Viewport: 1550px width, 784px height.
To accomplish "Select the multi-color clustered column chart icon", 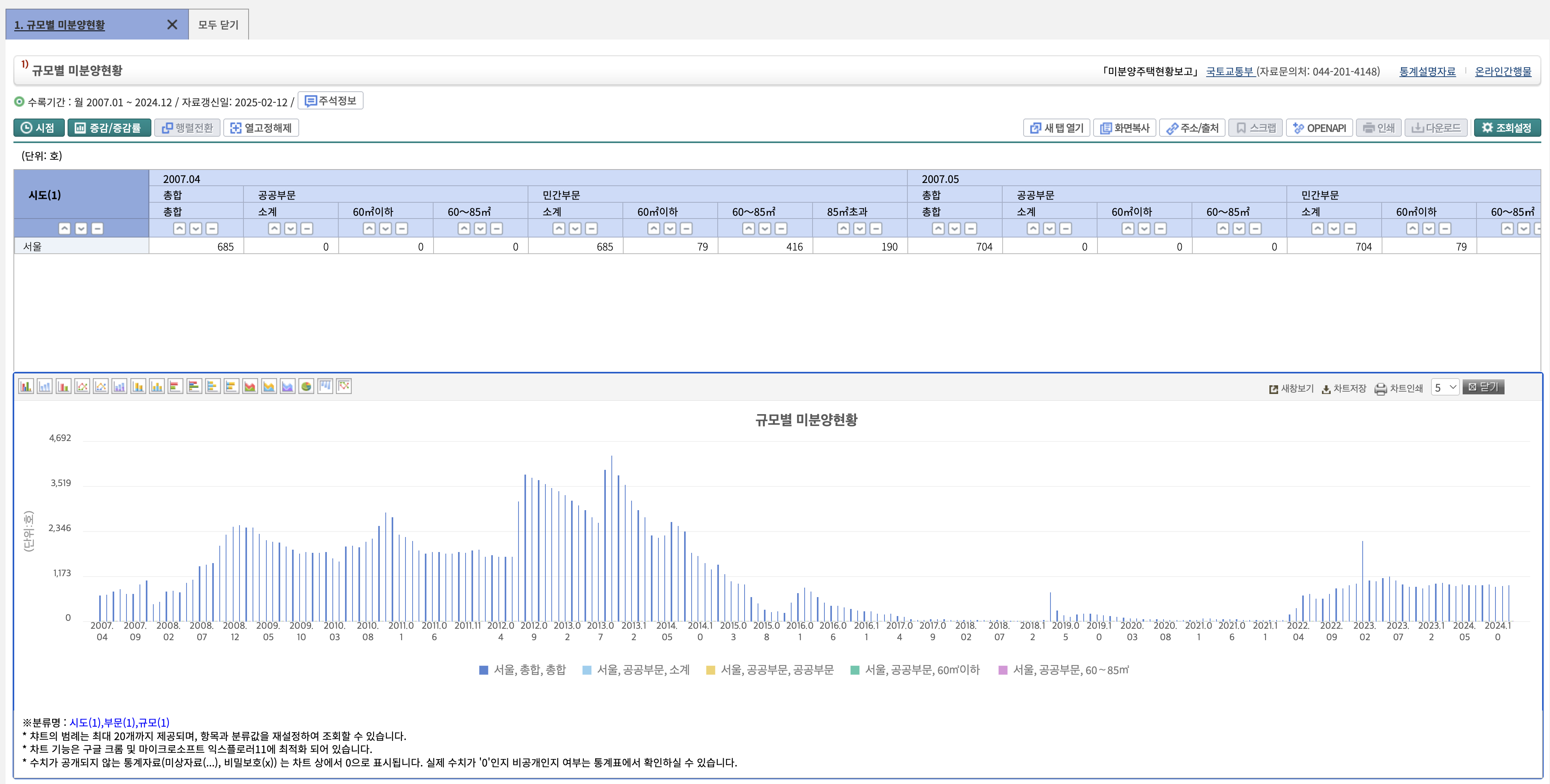I will click(x=26, y=386).
